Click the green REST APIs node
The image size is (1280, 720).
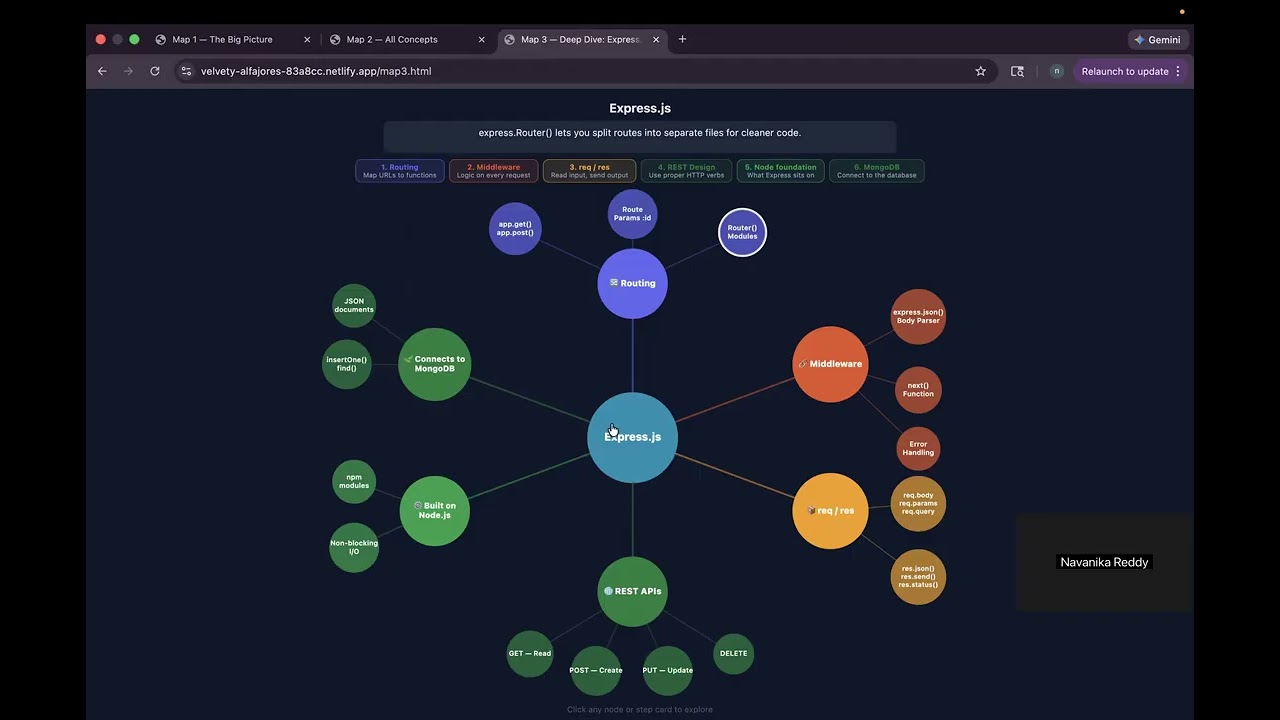(632, 591)
